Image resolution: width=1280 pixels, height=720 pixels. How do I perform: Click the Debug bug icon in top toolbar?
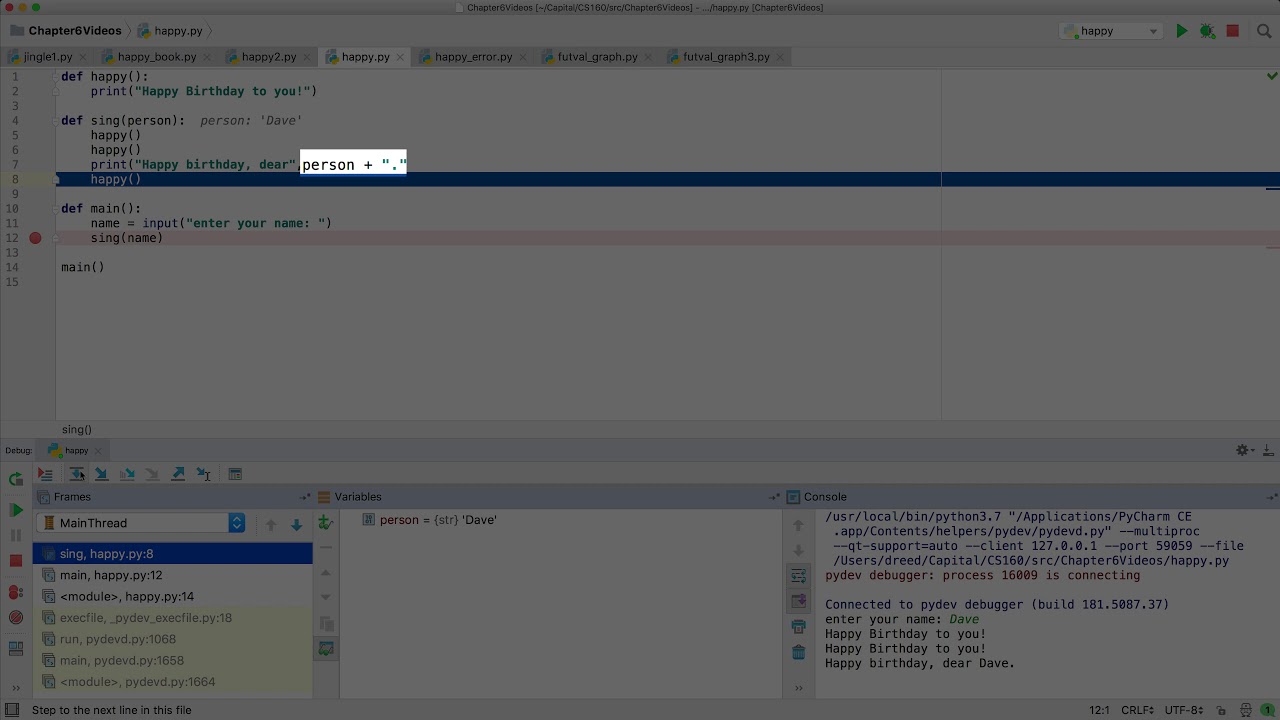tap(1207, 31)
